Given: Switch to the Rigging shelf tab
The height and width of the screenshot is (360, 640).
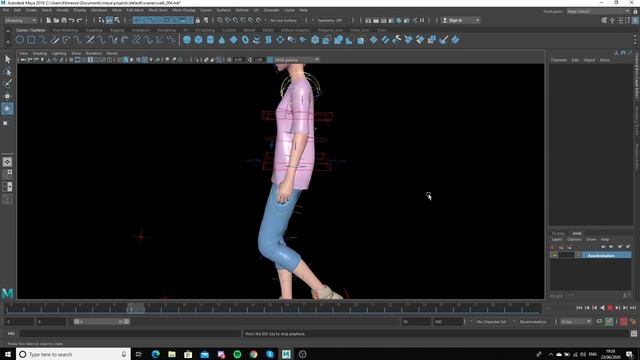Looking at the screenshot, I should coord(117,30).
